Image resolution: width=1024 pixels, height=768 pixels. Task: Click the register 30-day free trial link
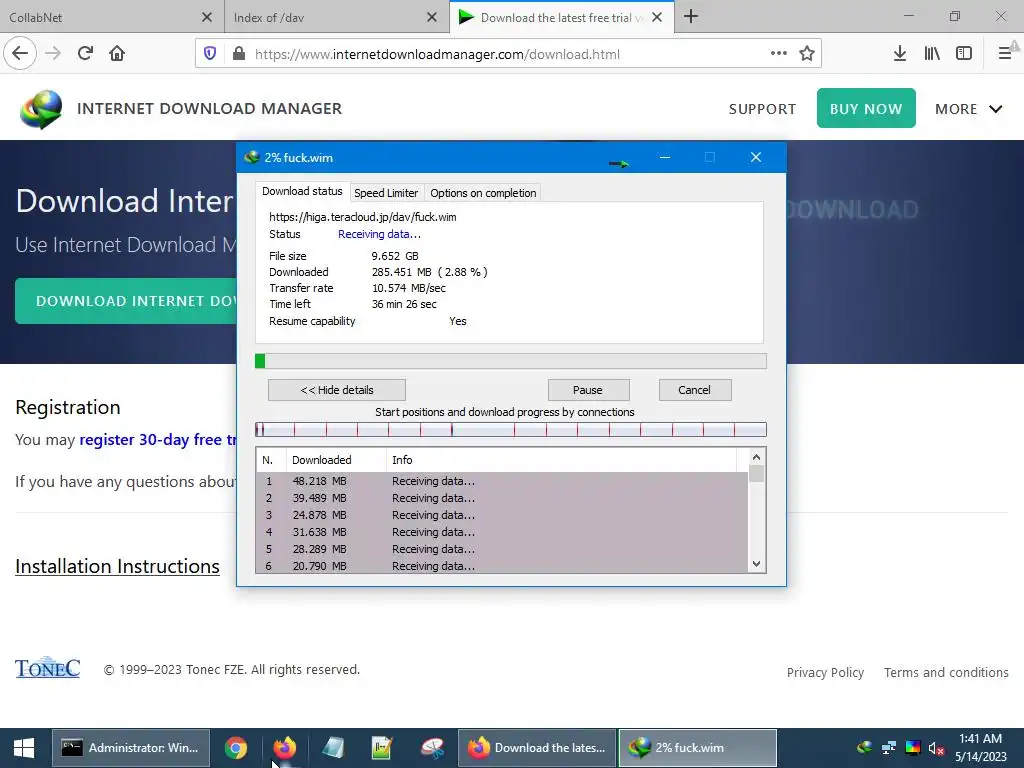tap(157, 440)
